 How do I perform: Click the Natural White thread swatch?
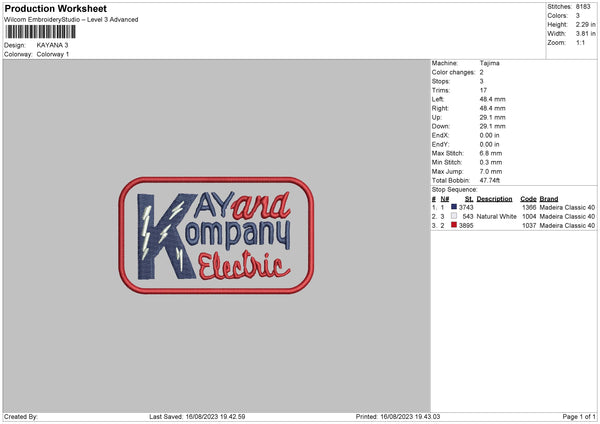(454, 216)
